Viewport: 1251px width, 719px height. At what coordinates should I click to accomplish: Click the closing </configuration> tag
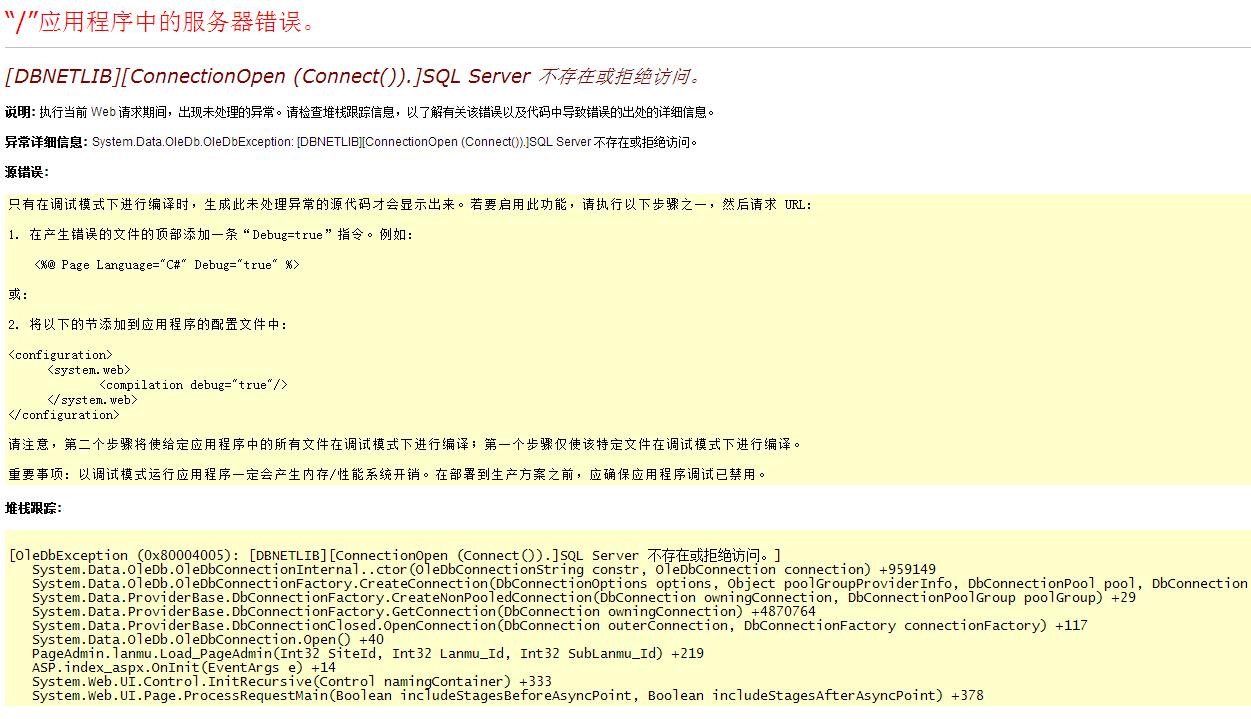64,414
